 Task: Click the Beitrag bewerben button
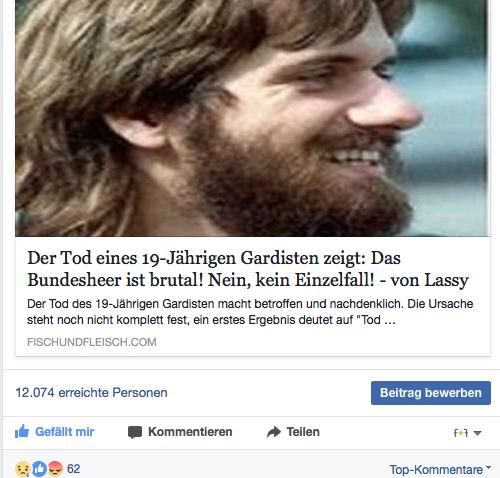[x=431, y=393]
